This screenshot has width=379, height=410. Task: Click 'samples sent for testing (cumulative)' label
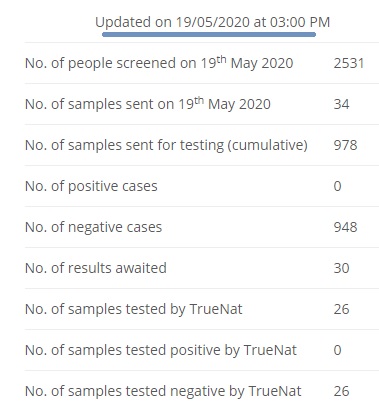click(x=166, y=145)
